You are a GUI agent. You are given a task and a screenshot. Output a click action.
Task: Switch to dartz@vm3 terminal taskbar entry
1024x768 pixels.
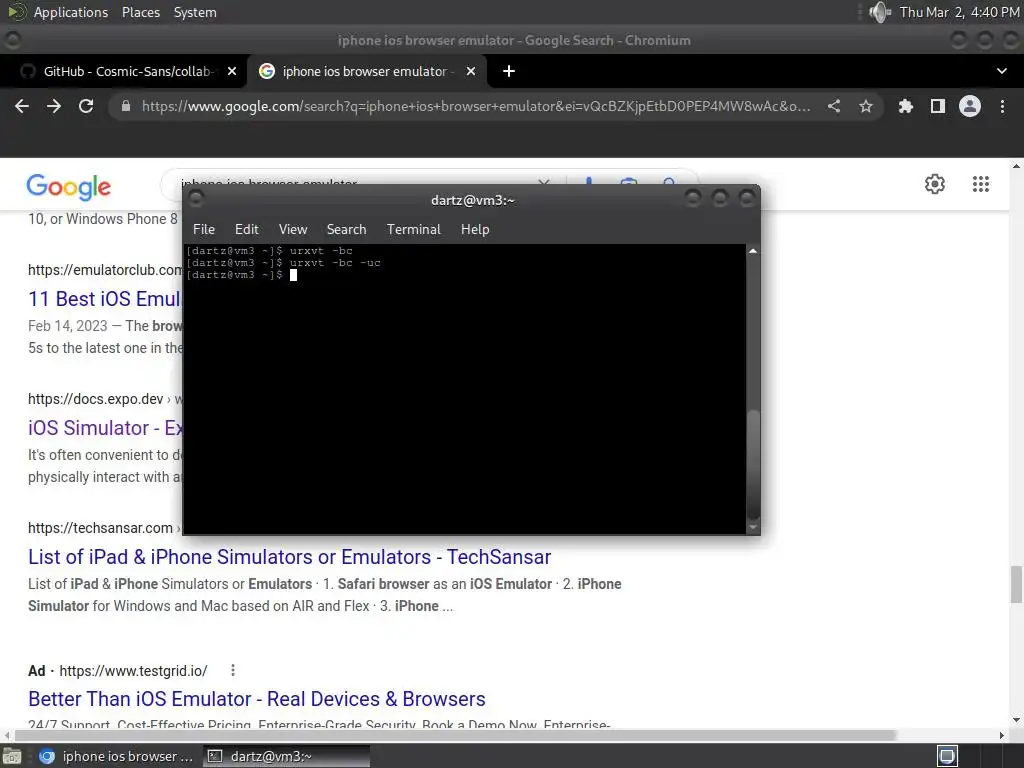pyautogui.click(x=287, y=756)
